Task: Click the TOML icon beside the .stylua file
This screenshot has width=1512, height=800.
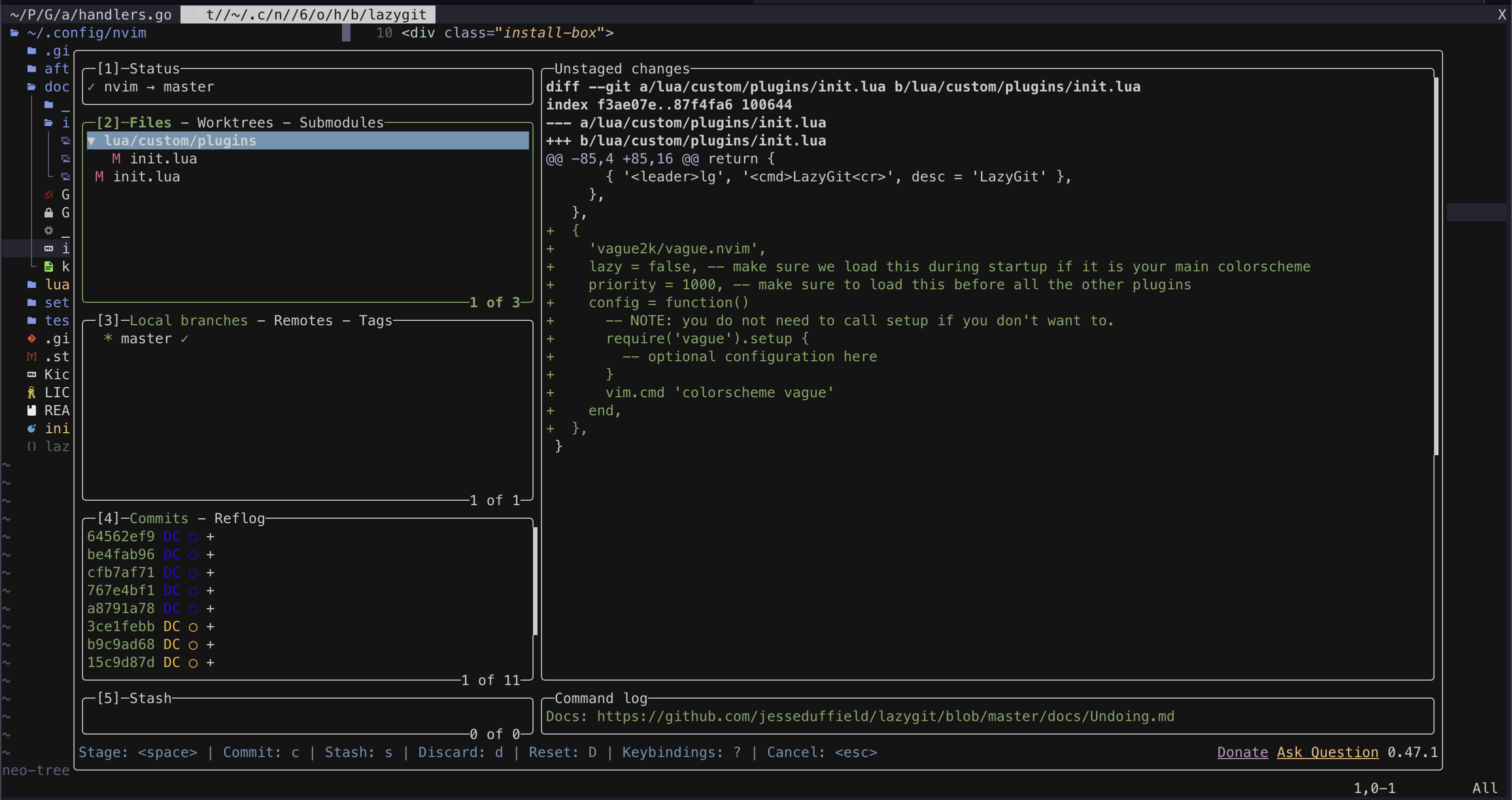Action: tap(31, 356)
